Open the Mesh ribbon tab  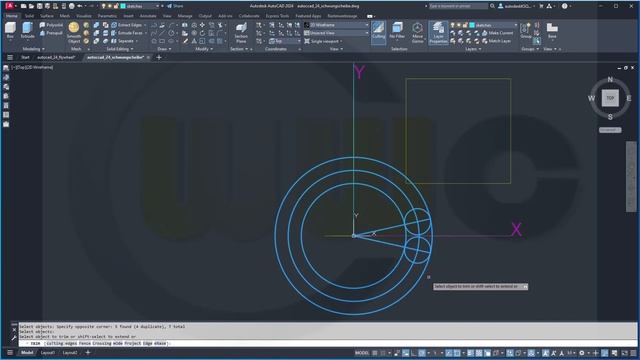coord(64,16)
